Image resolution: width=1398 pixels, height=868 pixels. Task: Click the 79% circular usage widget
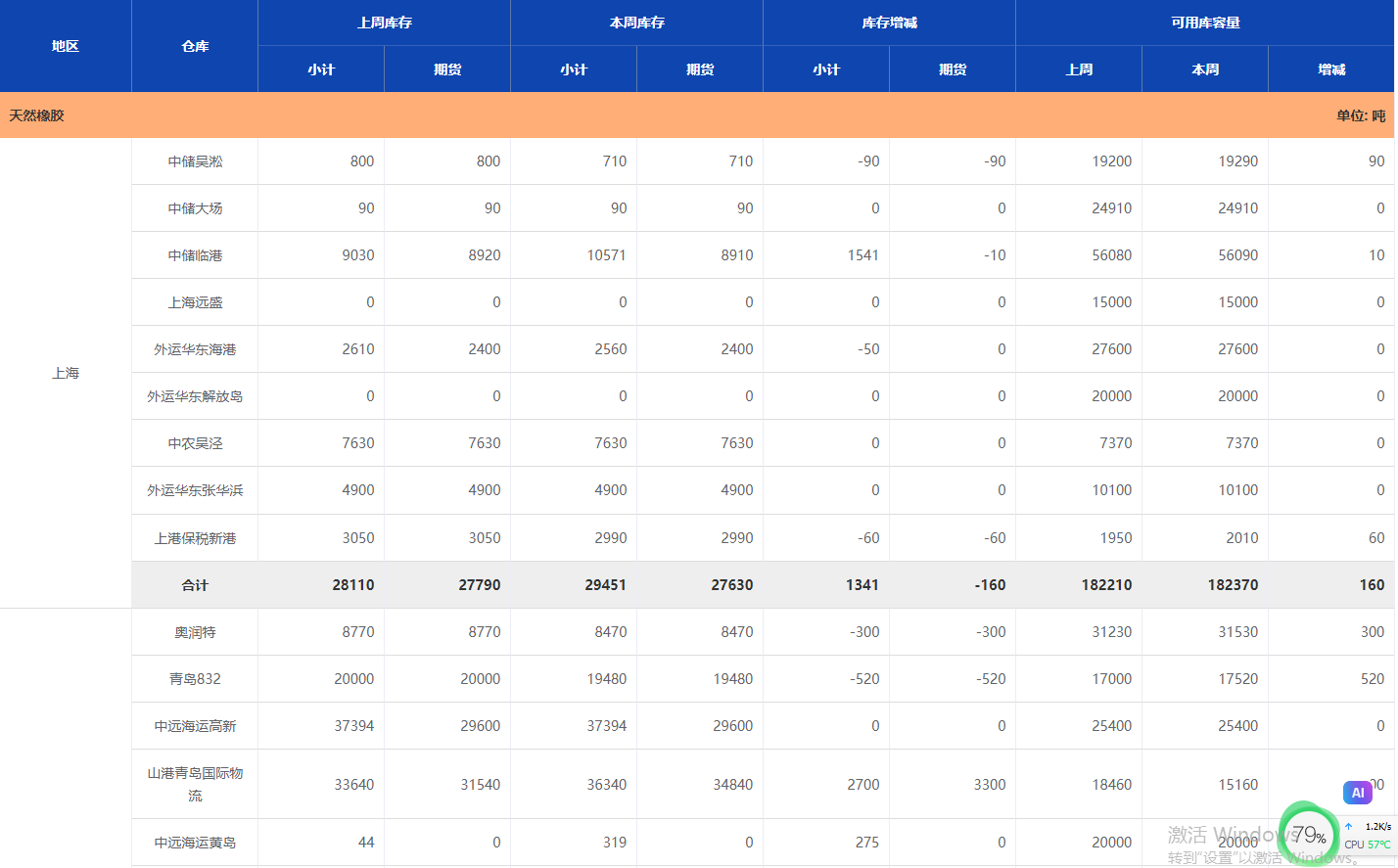[x=1309, y=835]
